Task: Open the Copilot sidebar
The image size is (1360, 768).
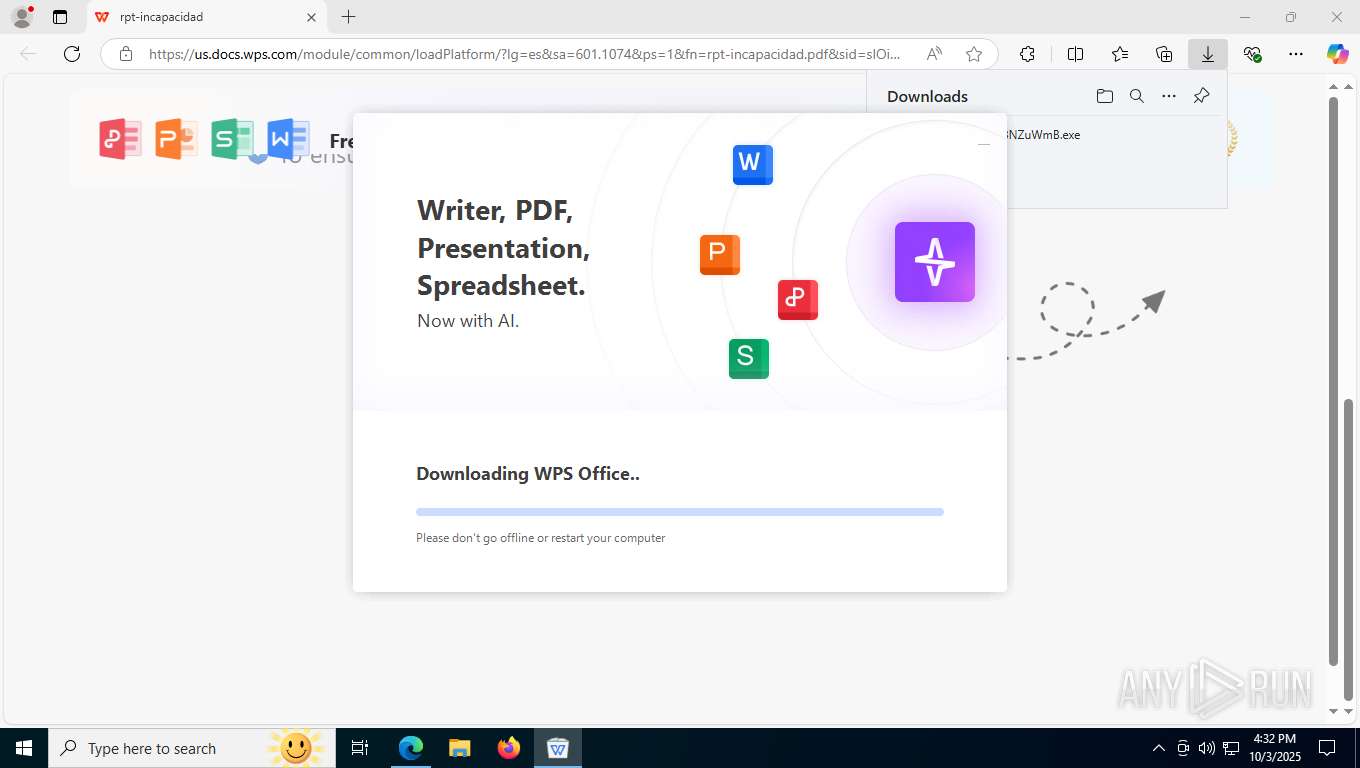Action: coord(1337,54)
